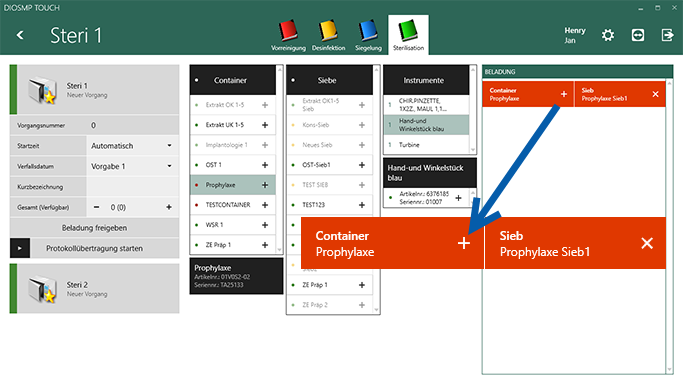Add sieve ZE Präp 1 with its plus
This screenshot has width=683, height=384.
362,285
